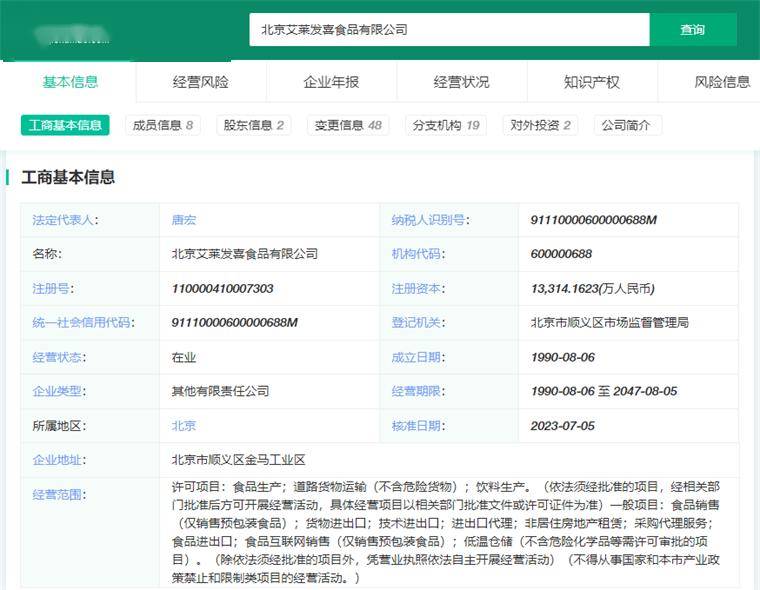
Task: Select the 公司简介 sub-tab
Action: [x=626, y=125]
